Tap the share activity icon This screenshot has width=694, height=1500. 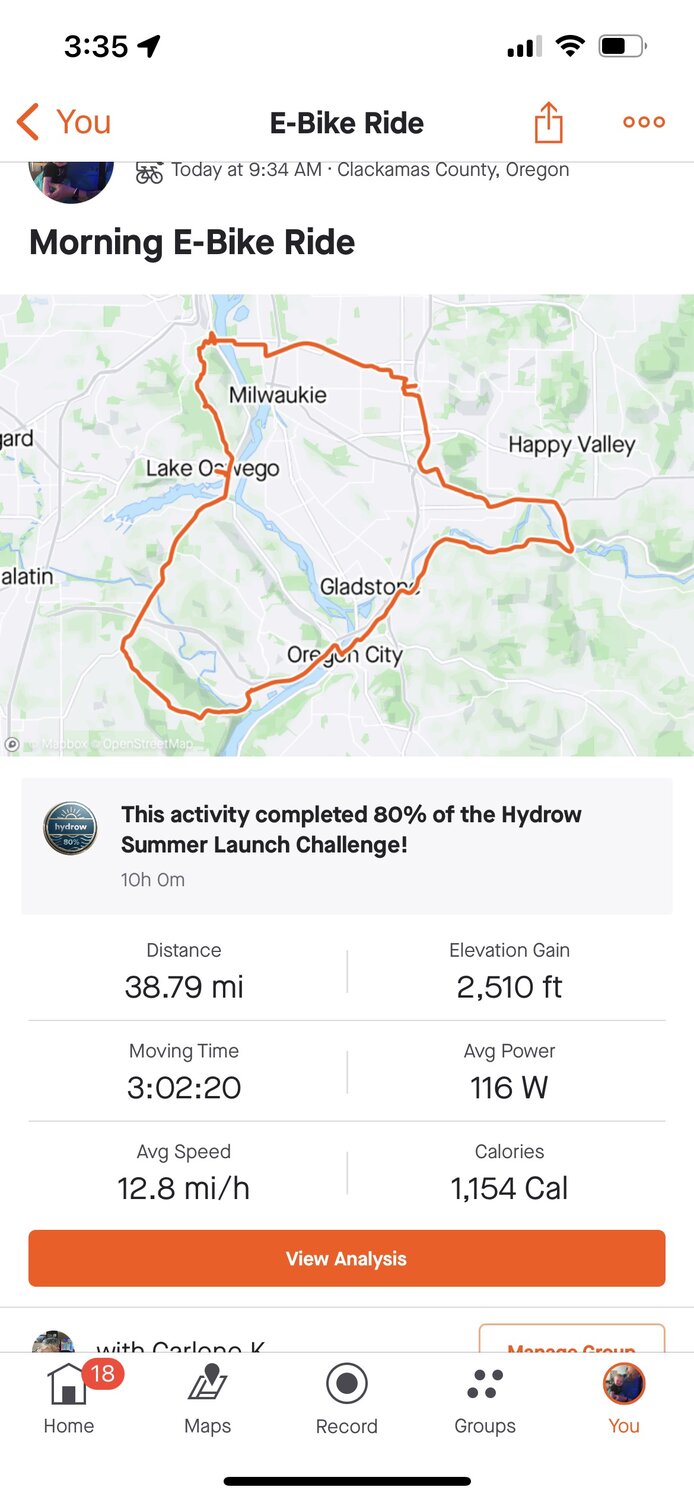click(x=548, y=123)
